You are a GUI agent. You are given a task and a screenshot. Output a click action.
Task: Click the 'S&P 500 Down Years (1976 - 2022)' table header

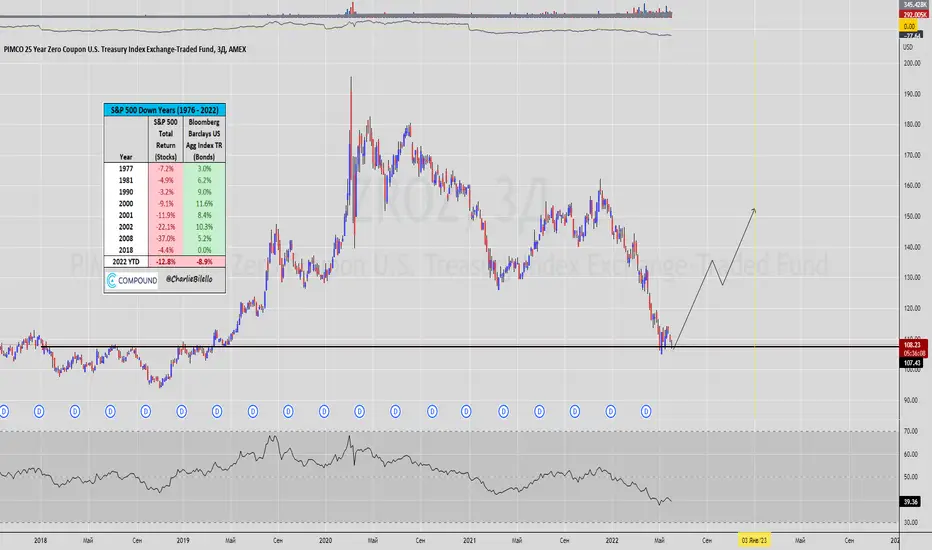165,110
